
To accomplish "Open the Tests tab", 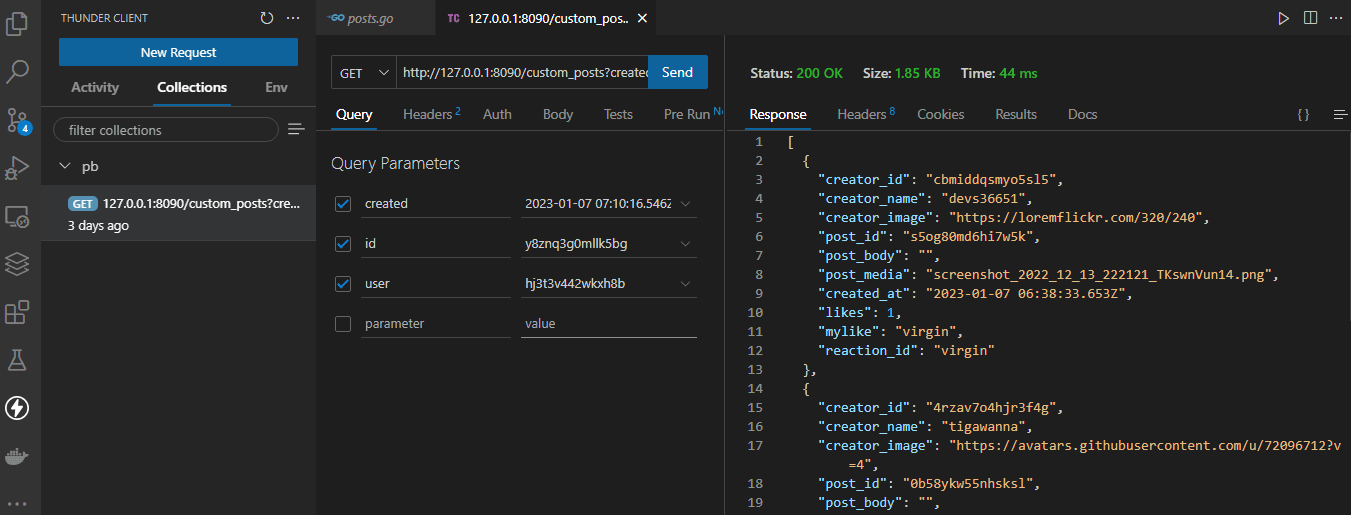I will 618,114.
